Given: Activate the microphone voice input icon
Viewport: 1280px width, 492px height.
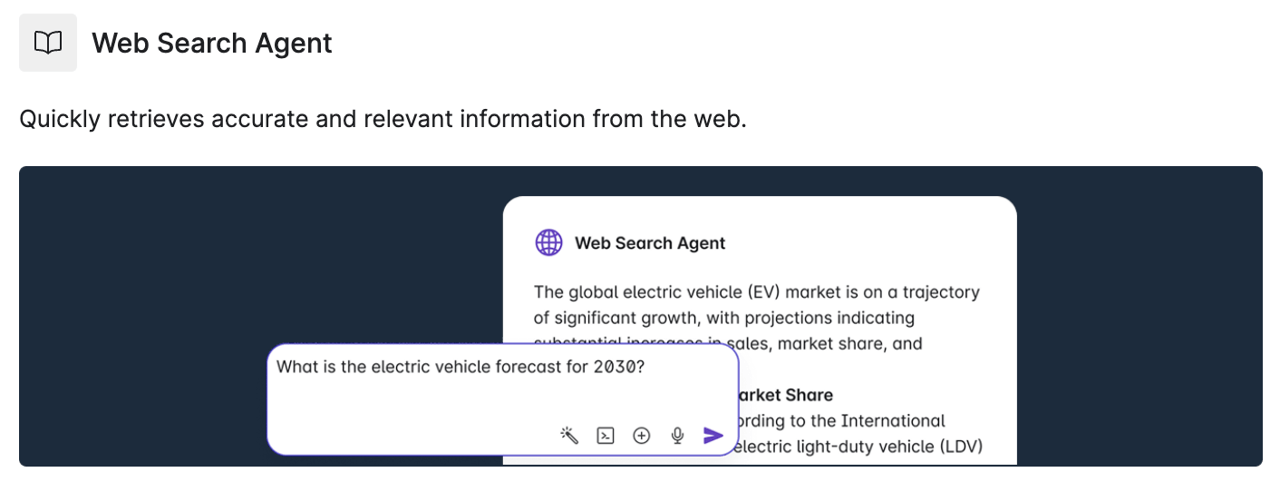Looking at the screenshot, I should point(677,435).
